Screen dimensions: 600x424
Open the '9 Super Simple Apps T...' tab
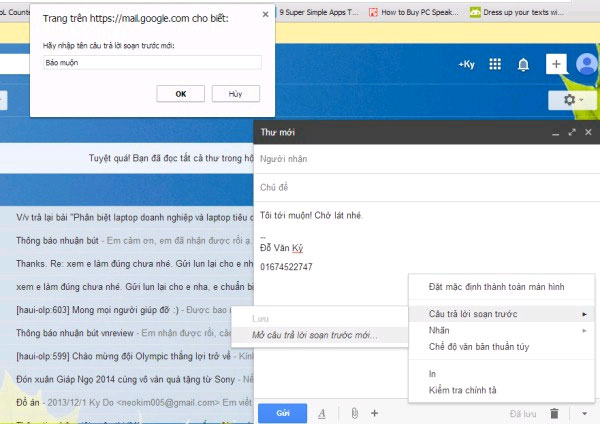pos(319,12)
